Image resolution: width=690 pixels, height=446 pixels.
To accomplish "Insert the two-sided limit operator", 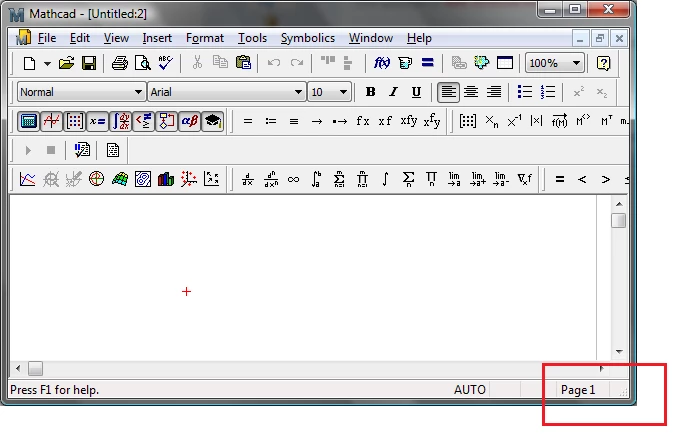I will coord(454,179).
